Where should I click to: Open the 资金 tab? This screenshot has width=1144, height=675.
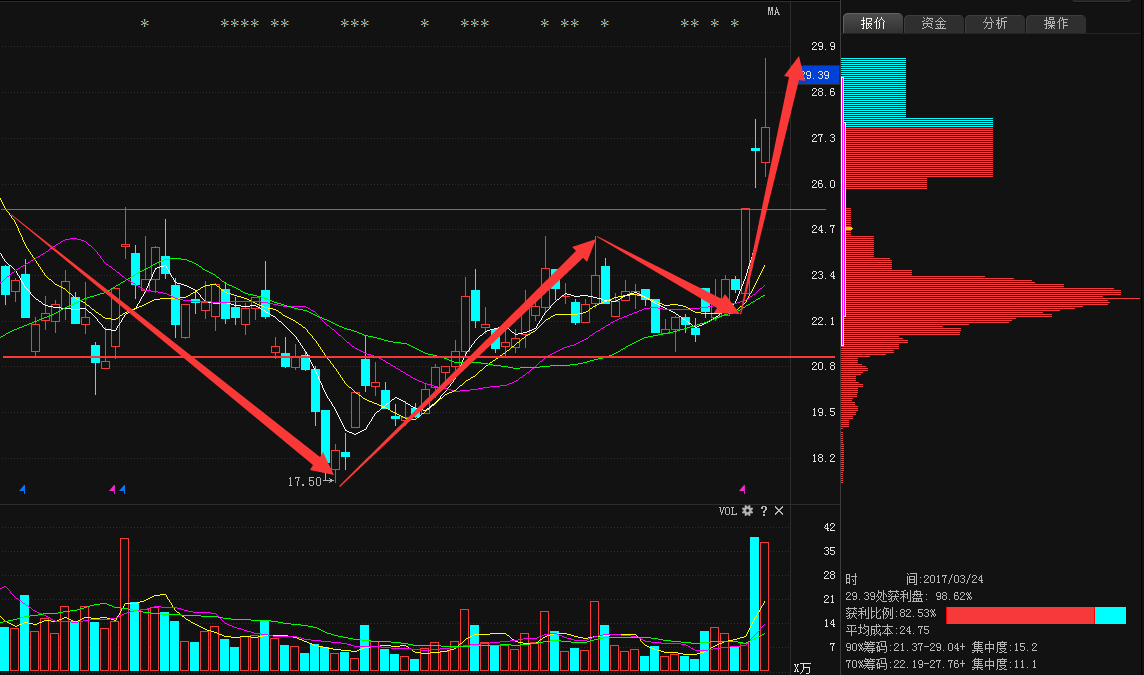[934, 23]
